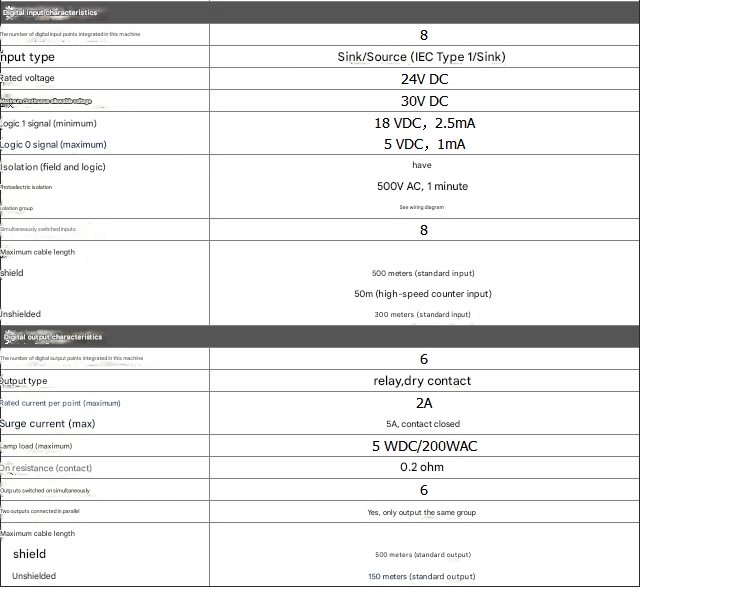Image resolution: width=750 pixels, height=600 pixels.
Task: Click the 5 VDC, 1mA value
Action: [x=424, y=144]
